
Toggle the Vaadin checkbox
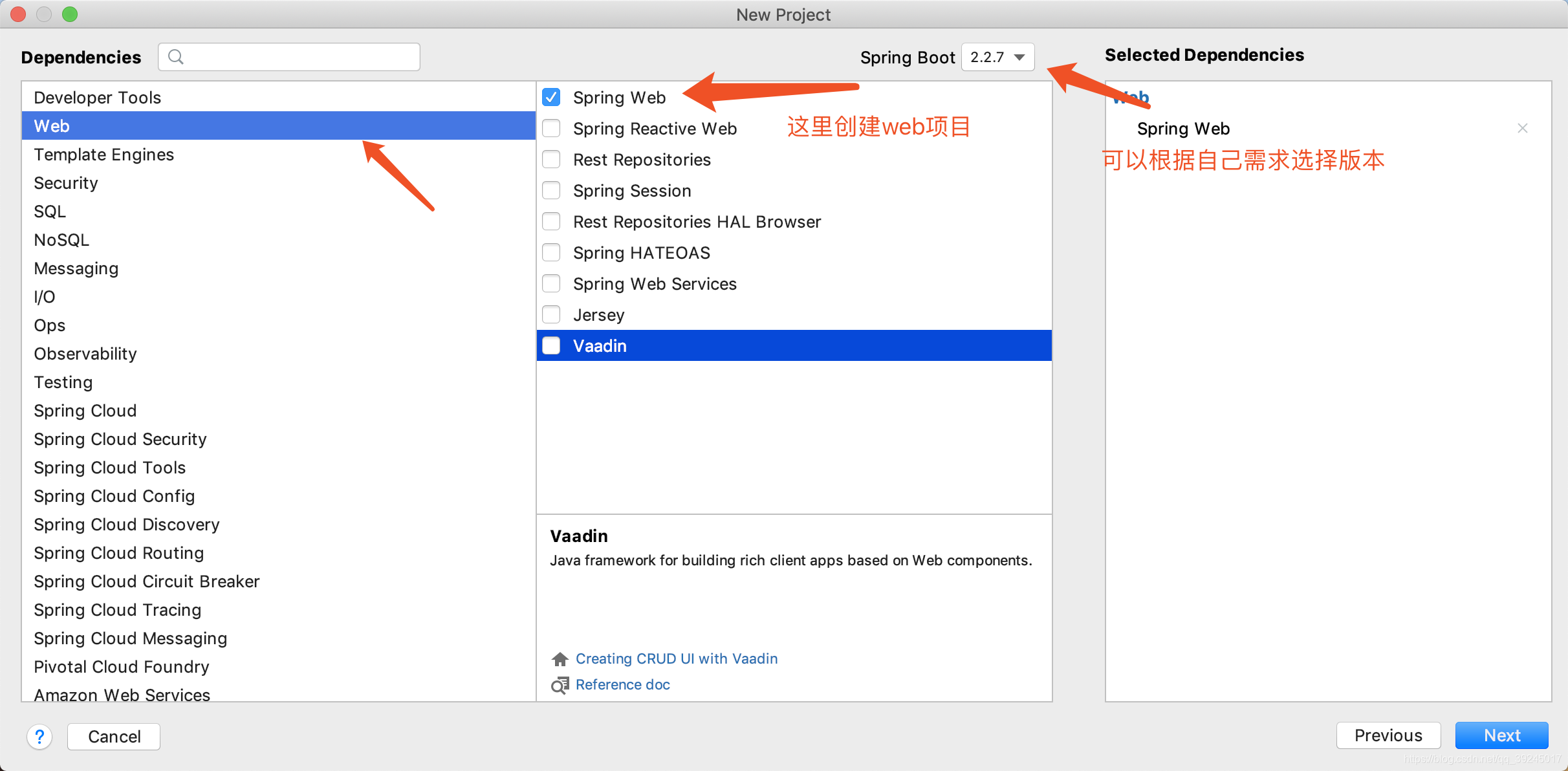point(551,345)
